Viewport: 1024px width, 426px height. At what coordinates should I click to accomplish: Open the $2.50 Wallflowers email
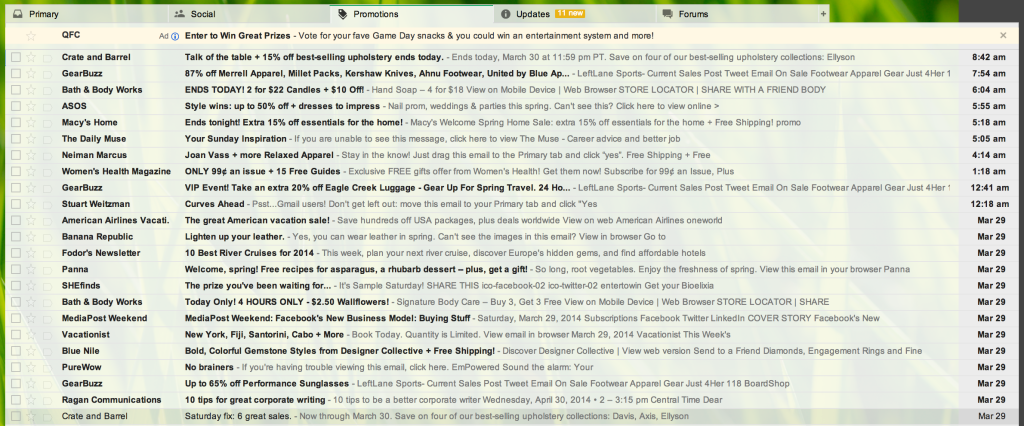(x=509, y=302)
